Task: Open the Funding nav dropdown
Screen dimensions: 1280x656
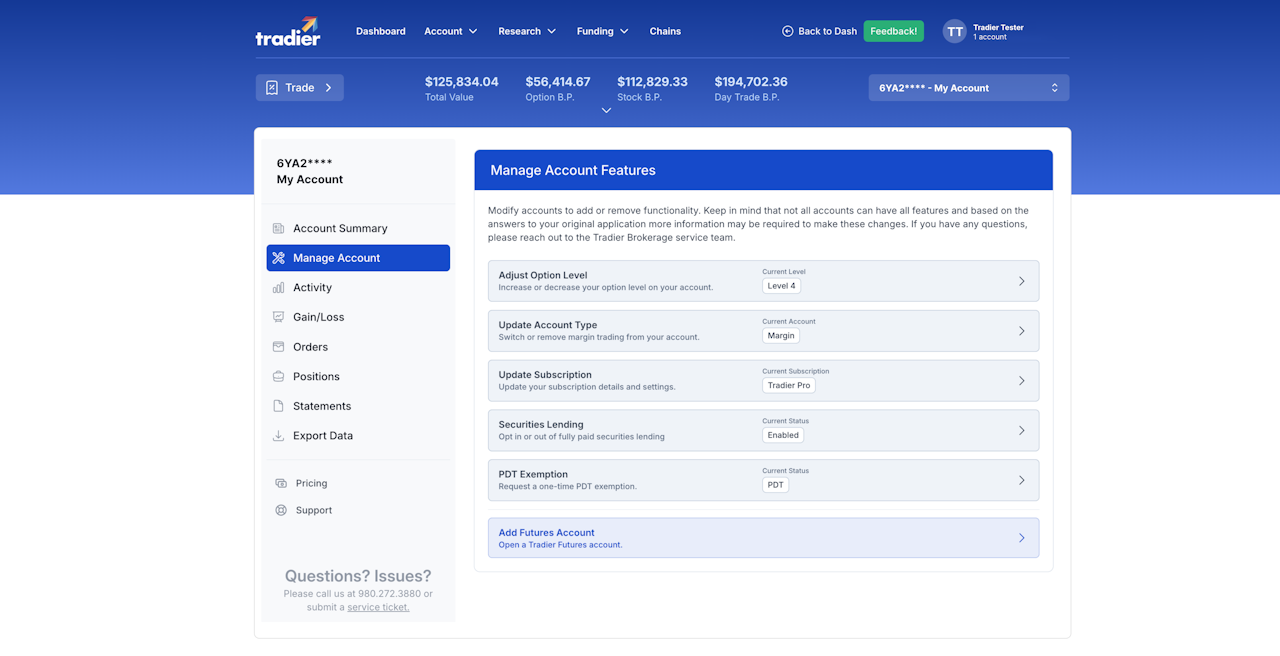Action: tap(603, 31)
